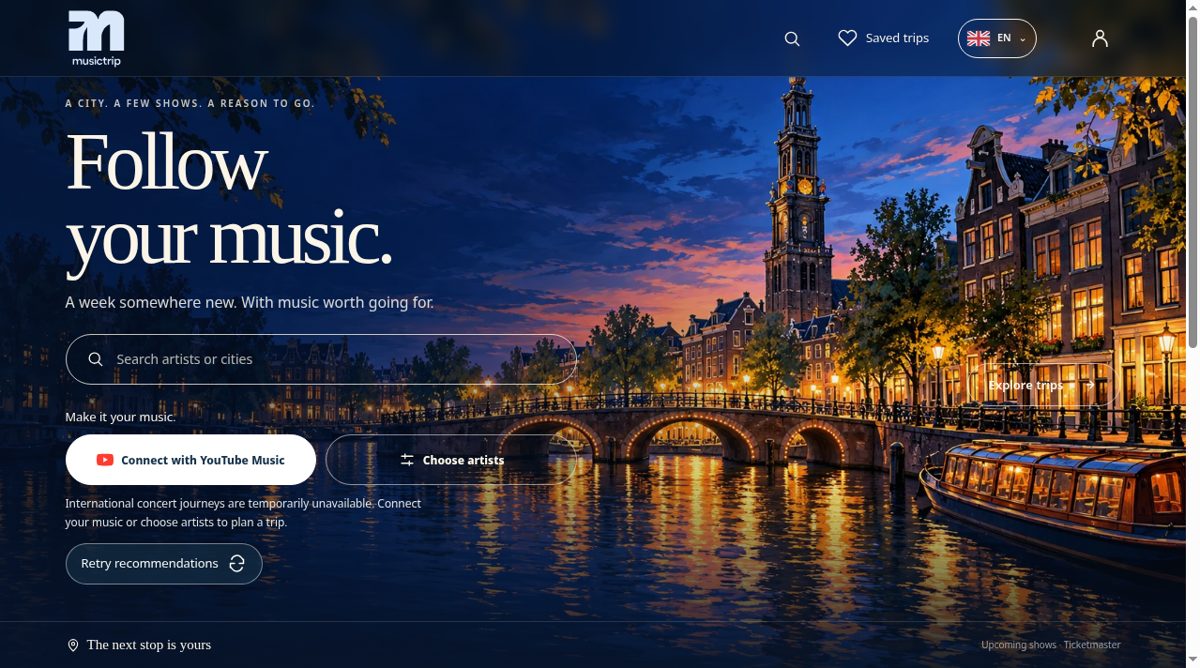Image resolution: width=1200 pixels, height=668 pixels.
Task: Click the 'temporarily unavailable' notice text
Action: pyautogui.click(x=243, y=513)
